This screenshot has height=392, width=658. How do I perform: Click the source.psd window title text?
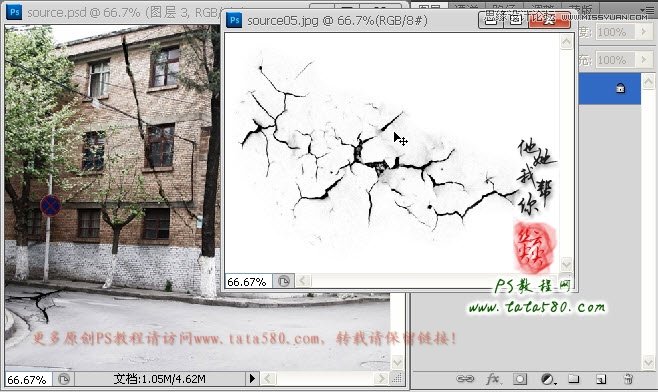[x=125, y=13]
